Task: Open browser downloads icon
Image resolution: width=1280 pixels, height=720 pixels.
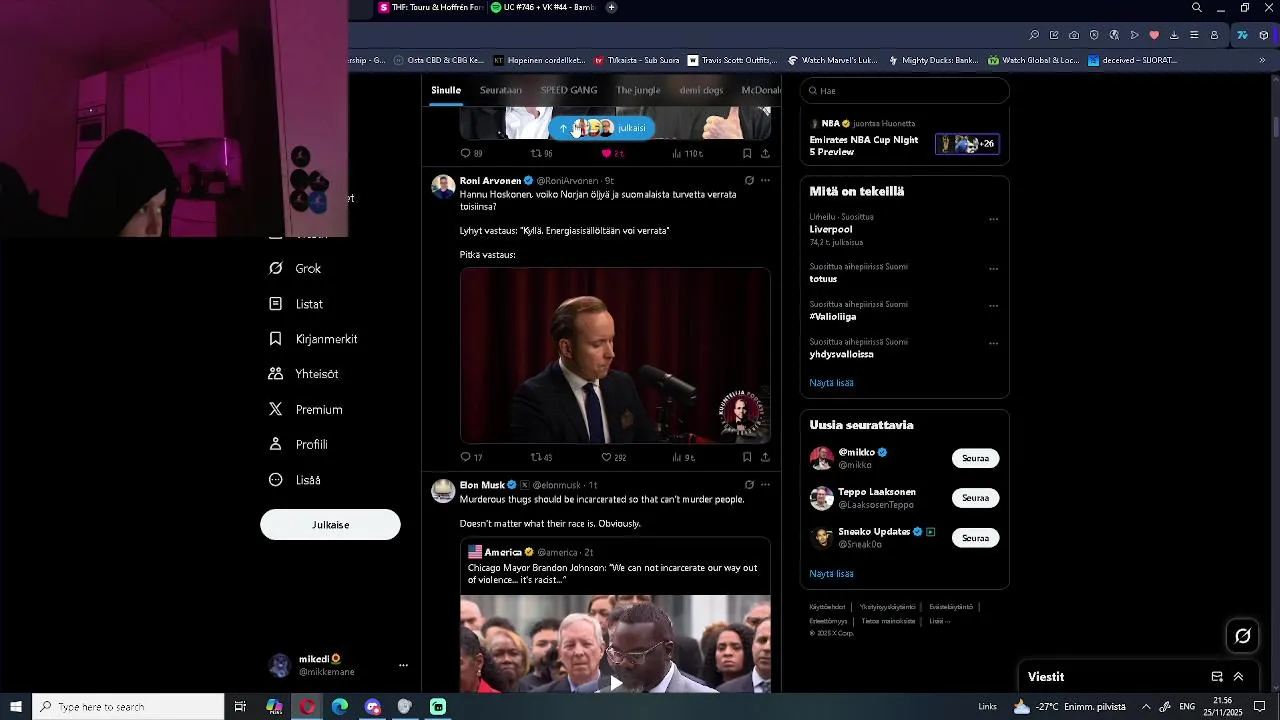Action: [x=1174, y=35]
